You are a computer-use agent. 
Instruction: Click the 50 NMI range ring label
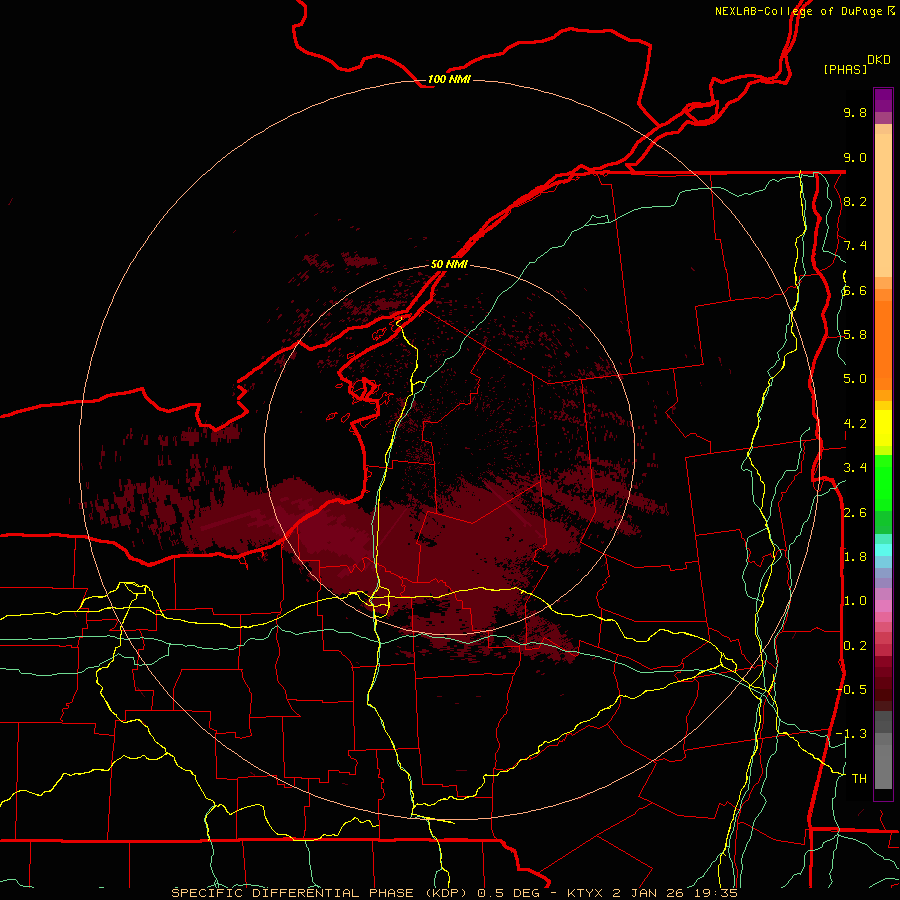[x=449, y=264]
